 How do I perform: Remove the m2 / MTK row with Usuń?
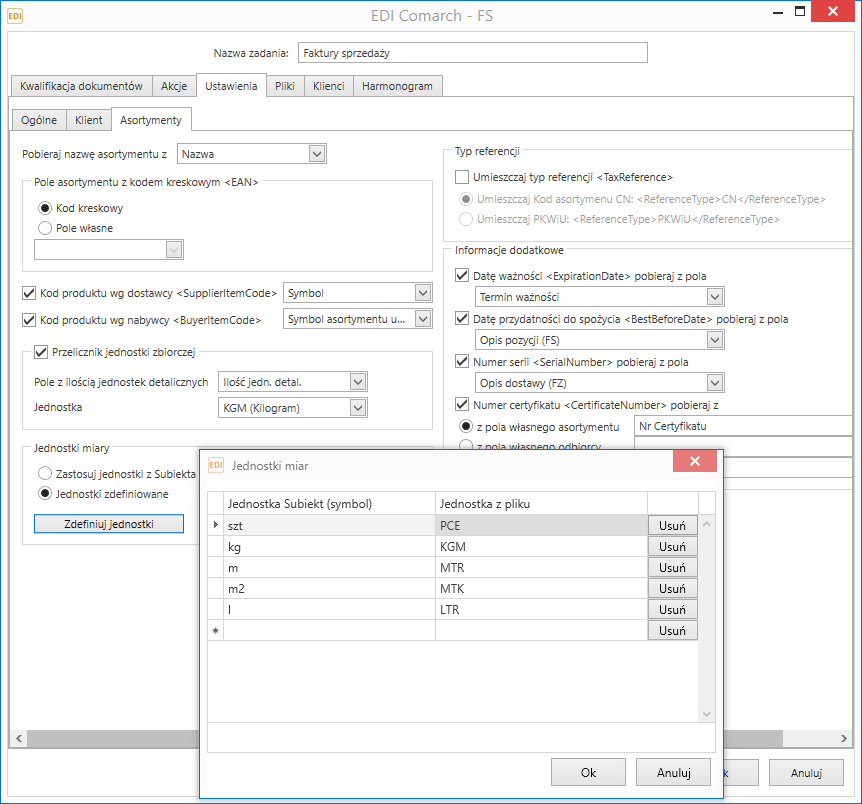coord(672,588)
